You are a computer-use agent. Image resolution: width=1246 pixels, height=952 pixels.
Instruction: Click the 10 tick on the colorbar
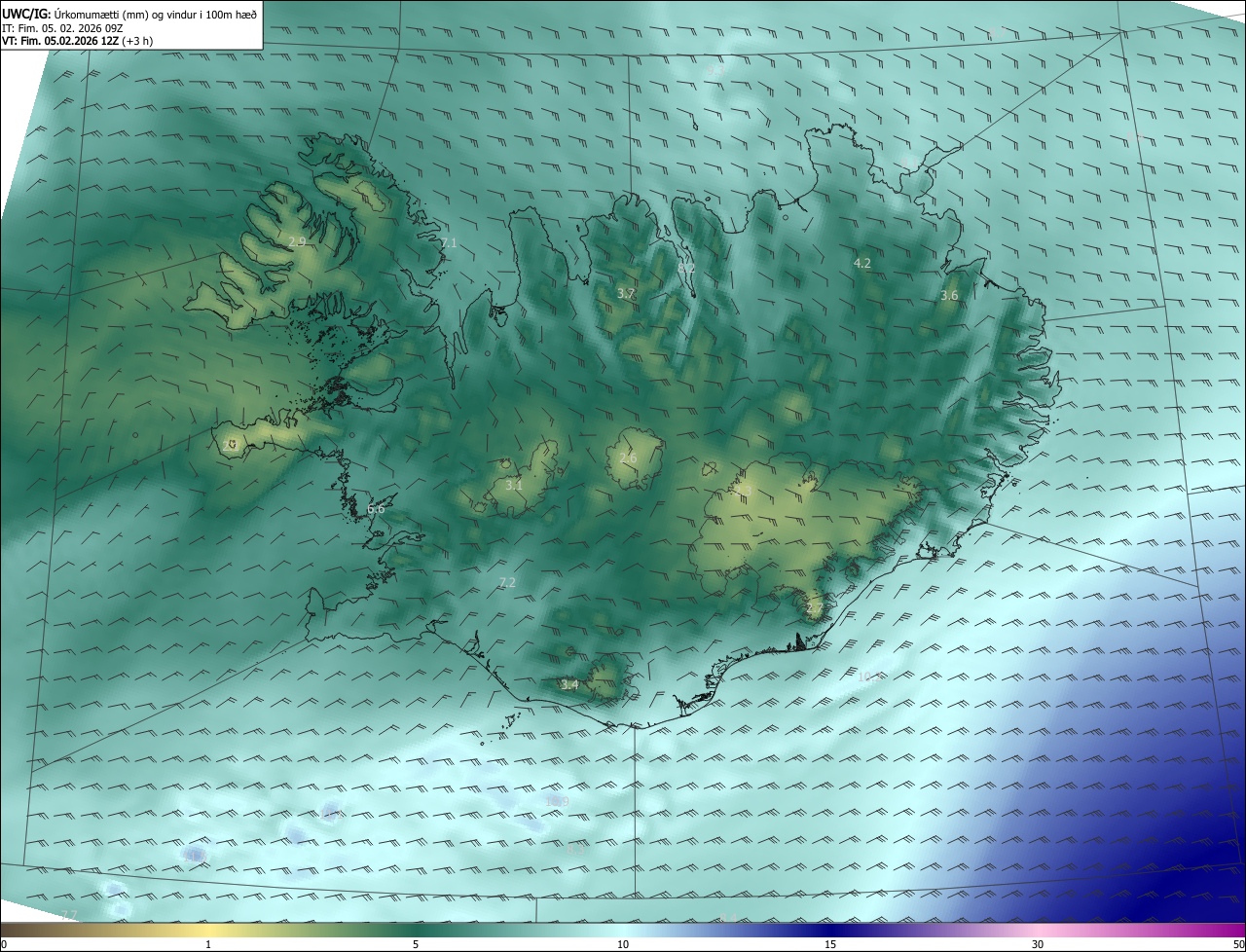(623, 944)
